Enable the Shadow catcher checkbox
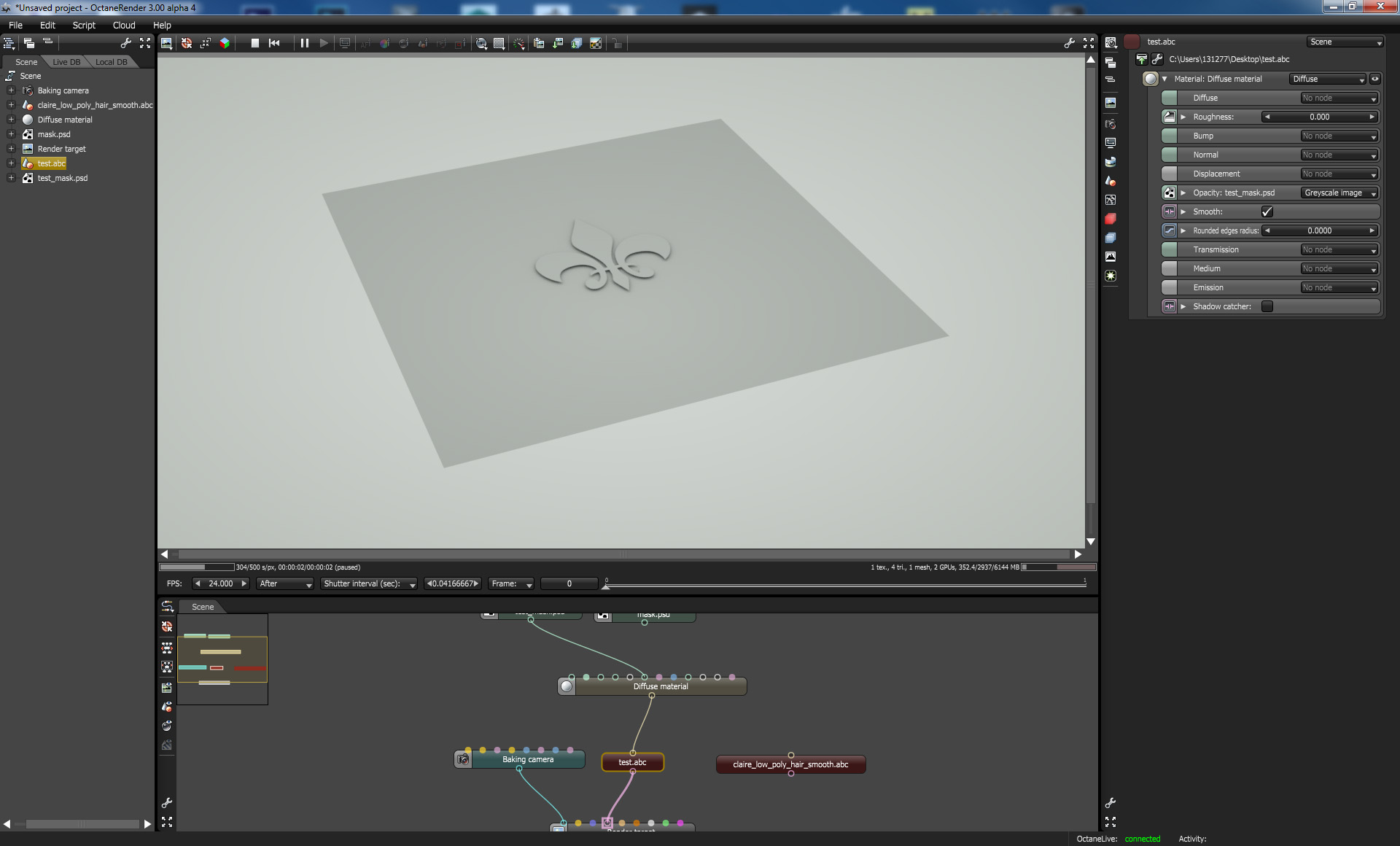 point(1267,307)
